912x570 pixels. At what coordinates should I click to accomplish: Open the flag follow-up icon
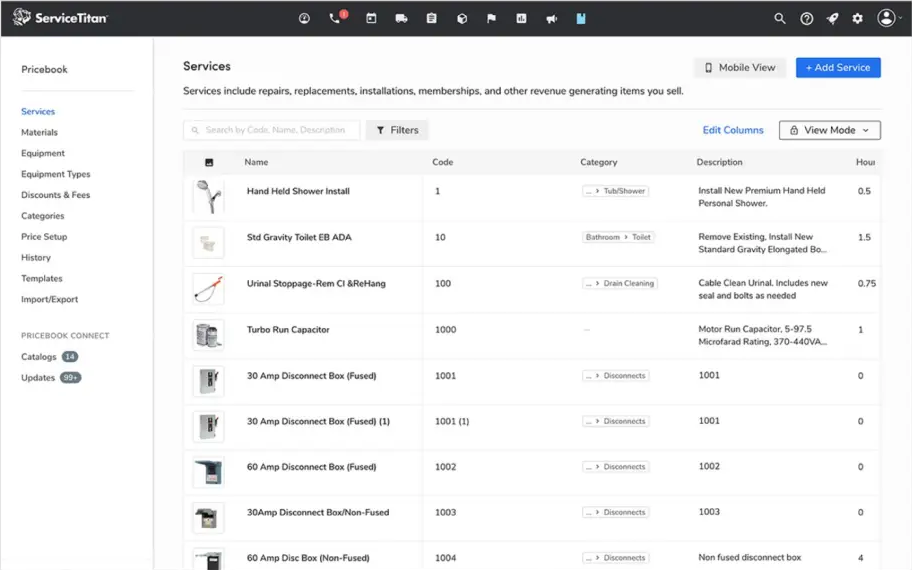(x=491, y=19)
